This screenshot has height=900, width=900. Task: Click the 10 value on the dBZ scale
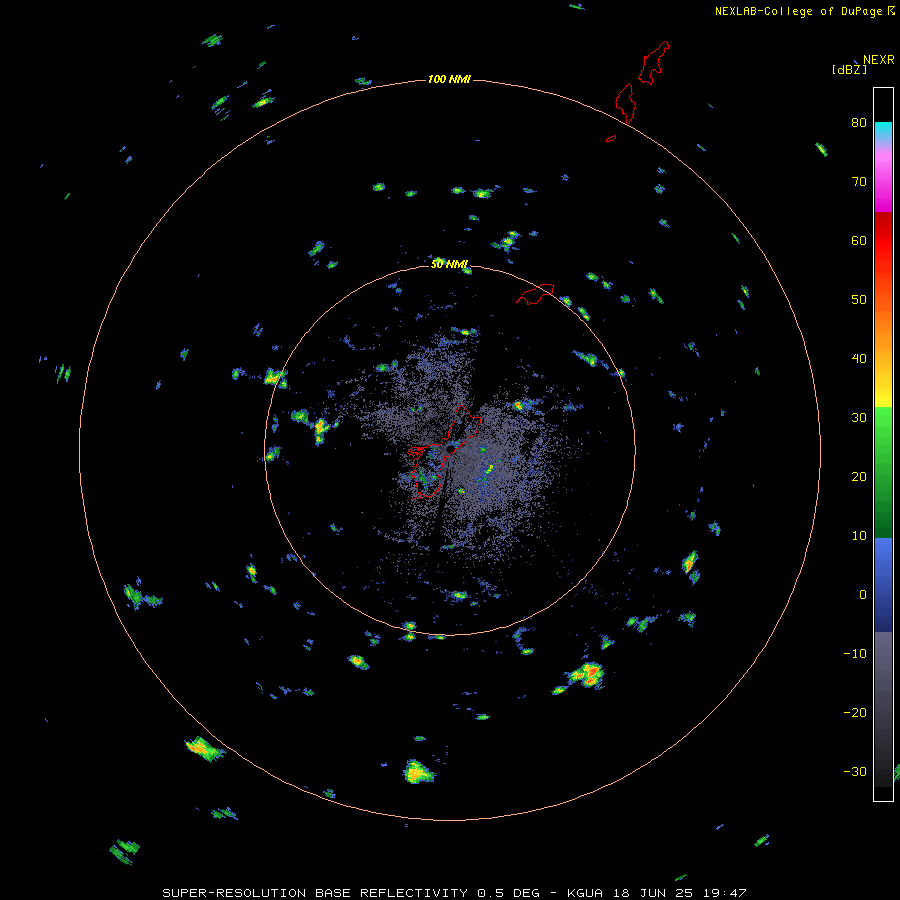859,536
